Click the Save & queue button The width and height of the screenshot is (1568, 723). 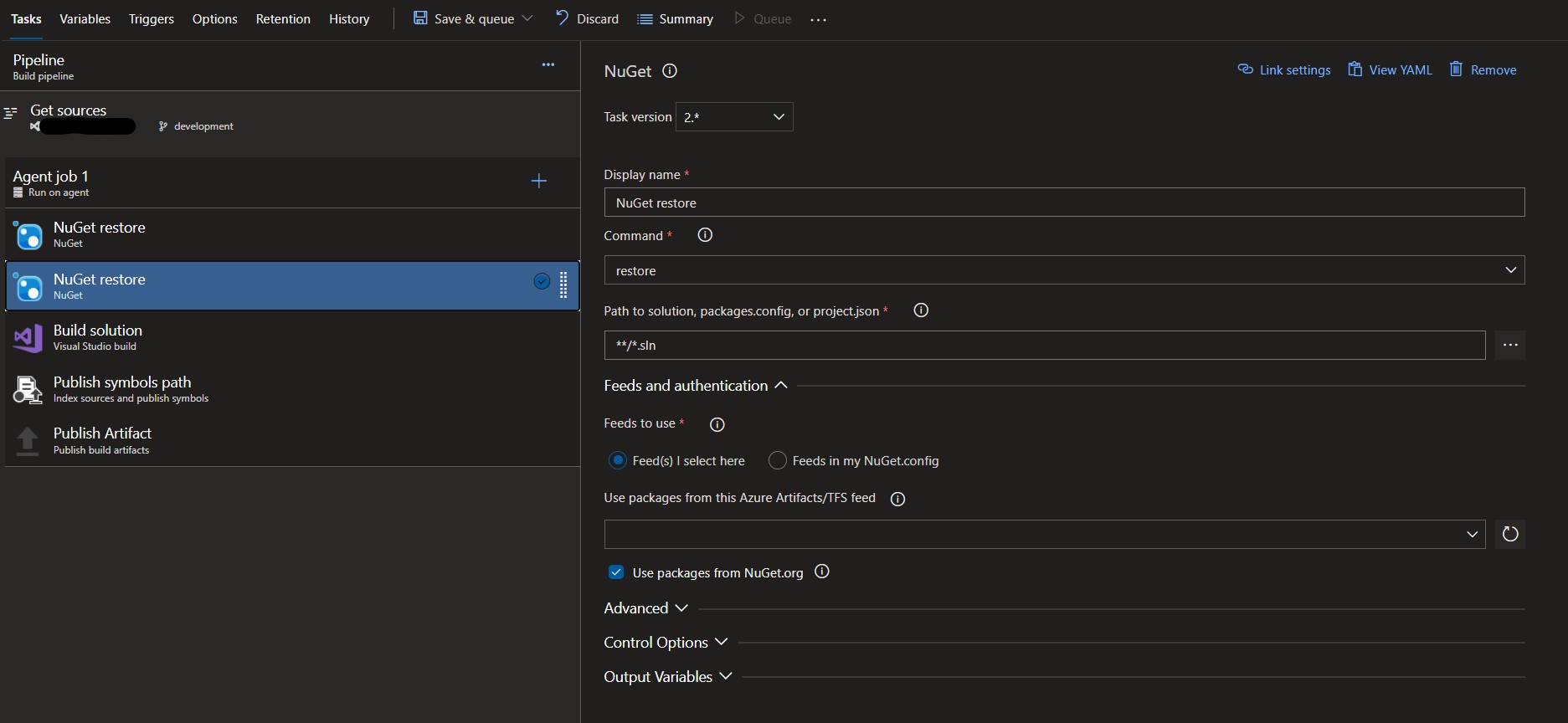coord(464,18)
